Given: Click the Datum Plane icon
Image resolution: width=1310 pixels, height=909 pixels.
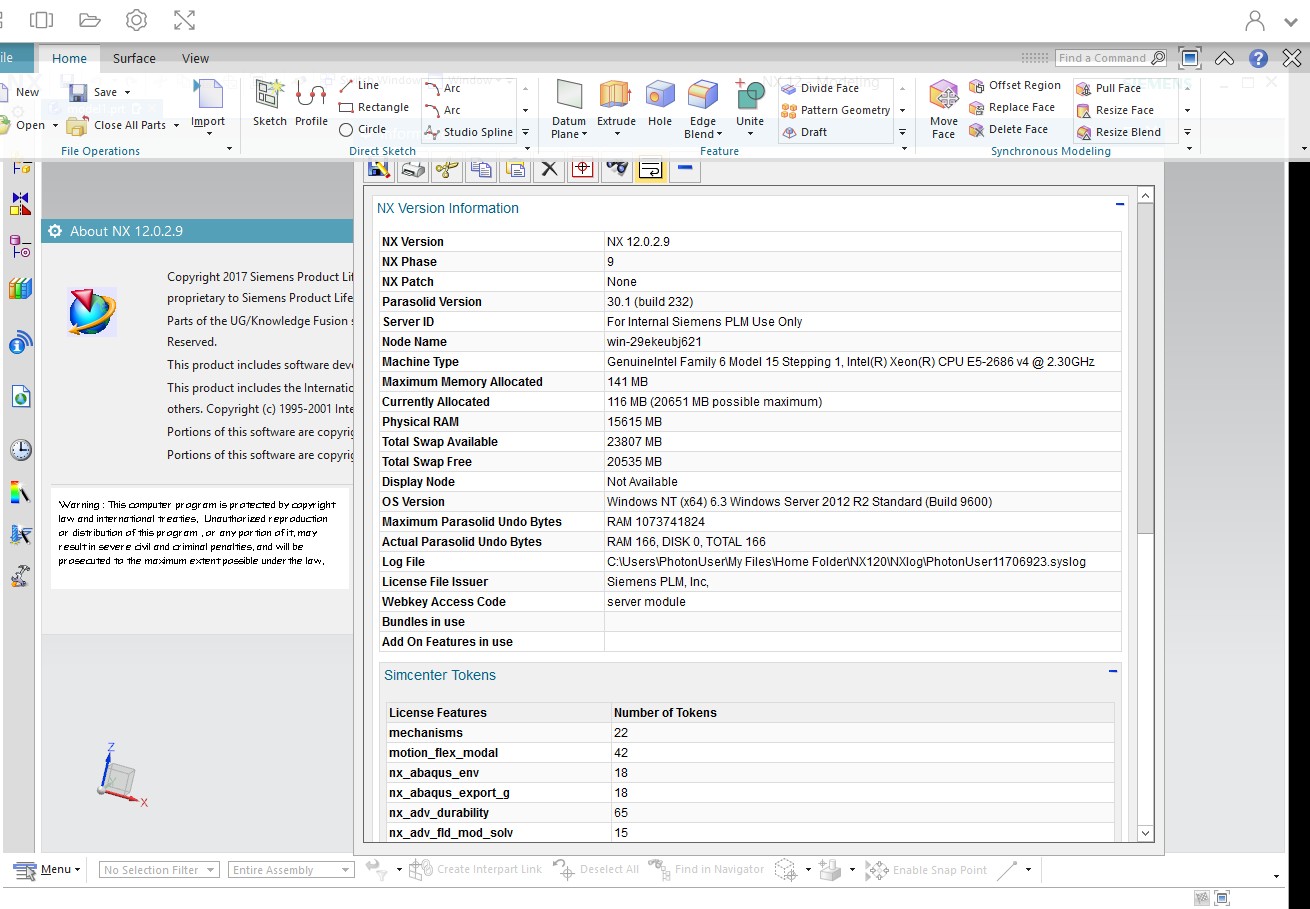Looking at the screenshot, I should coord(569,95).
